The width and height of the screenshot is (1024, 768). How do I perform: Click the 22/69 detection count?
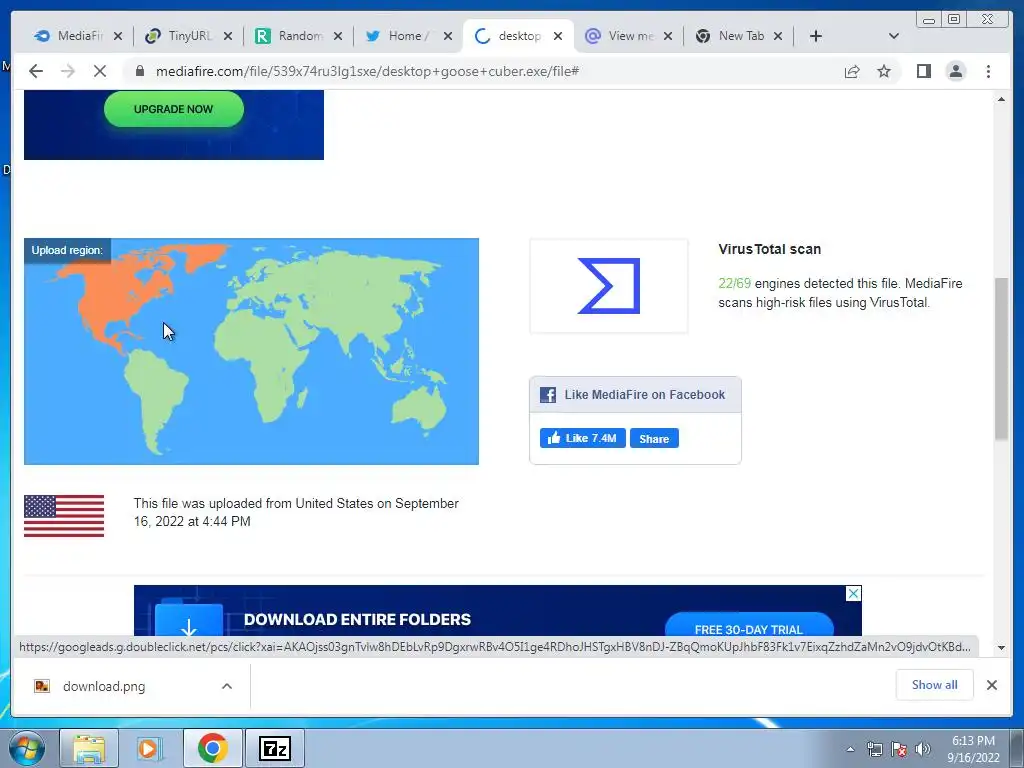(735, 283)
